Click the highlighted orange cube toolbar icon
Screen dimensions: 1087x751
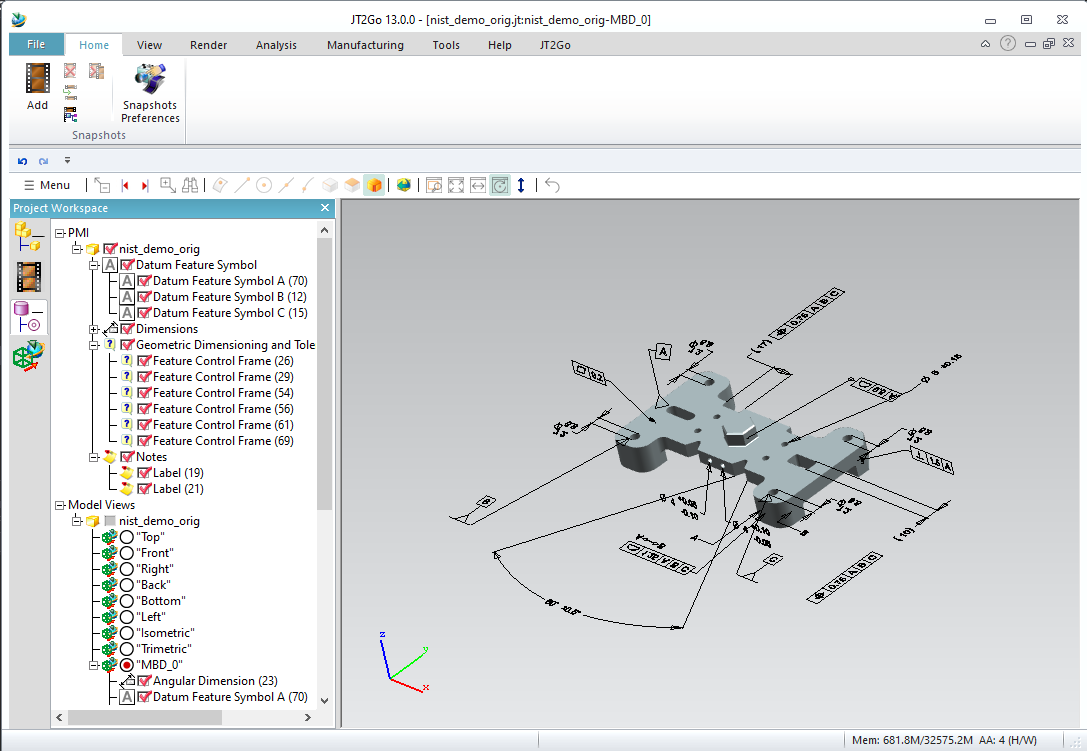tap(374, 185)
